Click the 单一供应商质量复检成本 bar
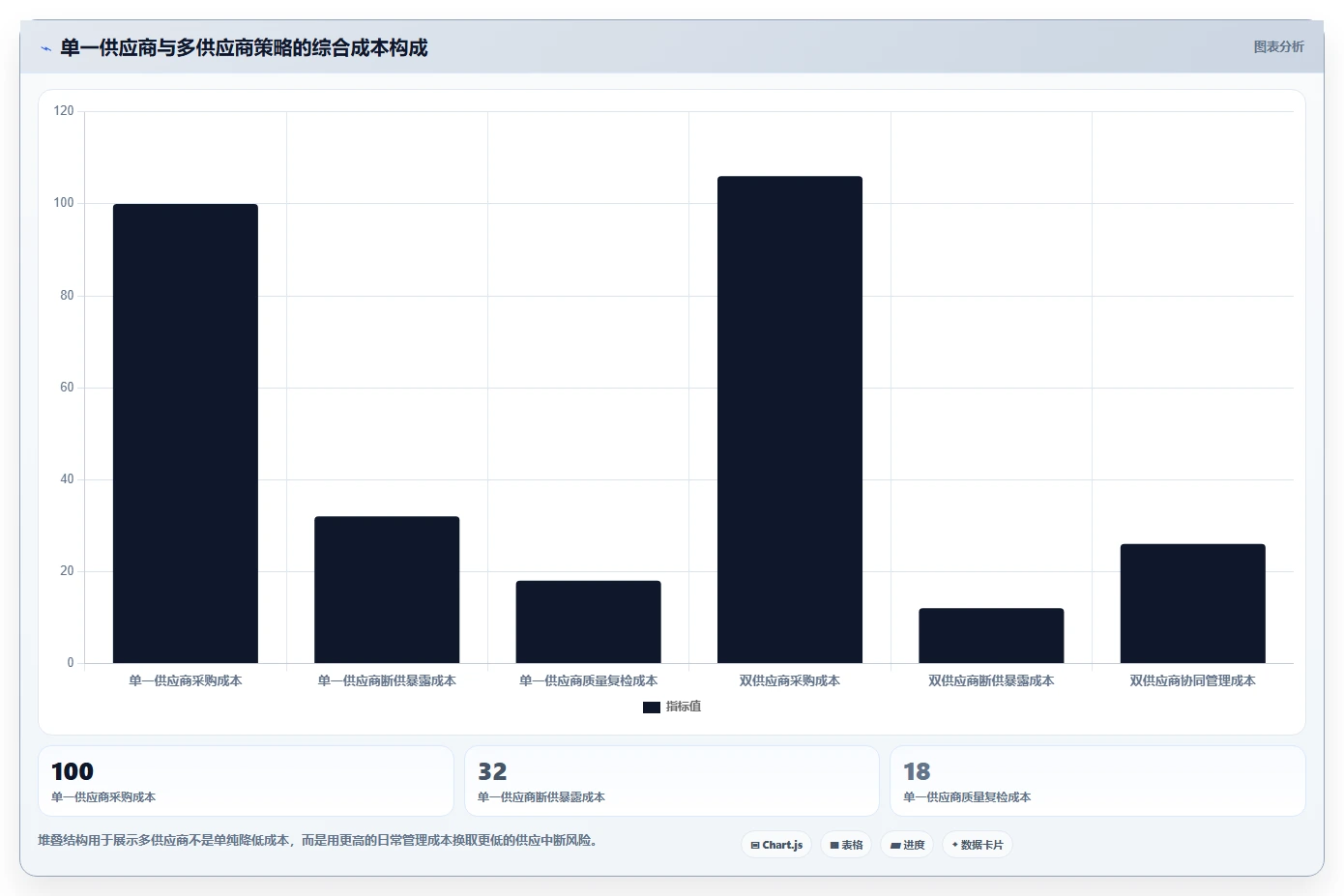 coord(588,621)
